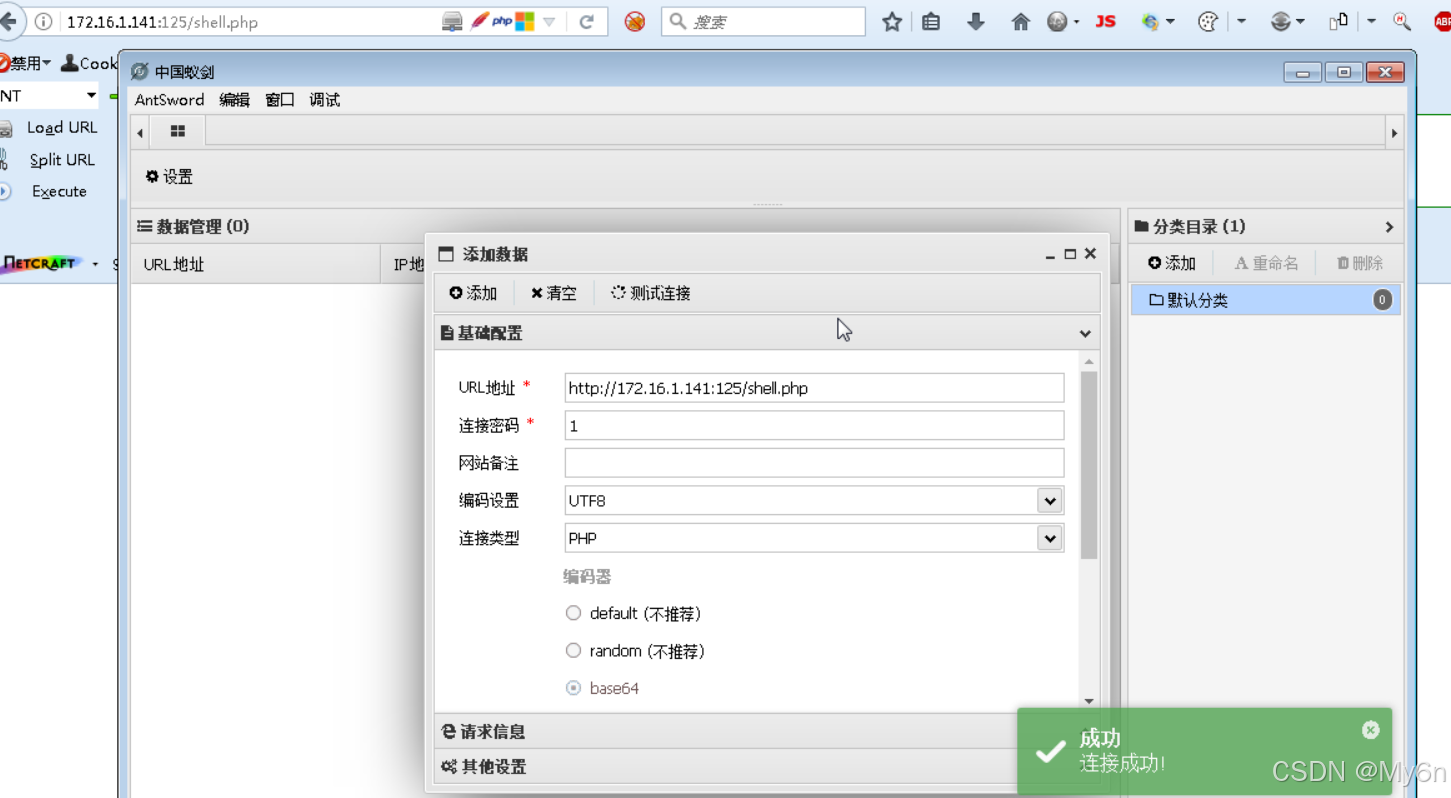This screenshot has width=1451, height=798.
Task: Click the magnifier extension icon in browser toolbar
Action: tap(1402, 22)
